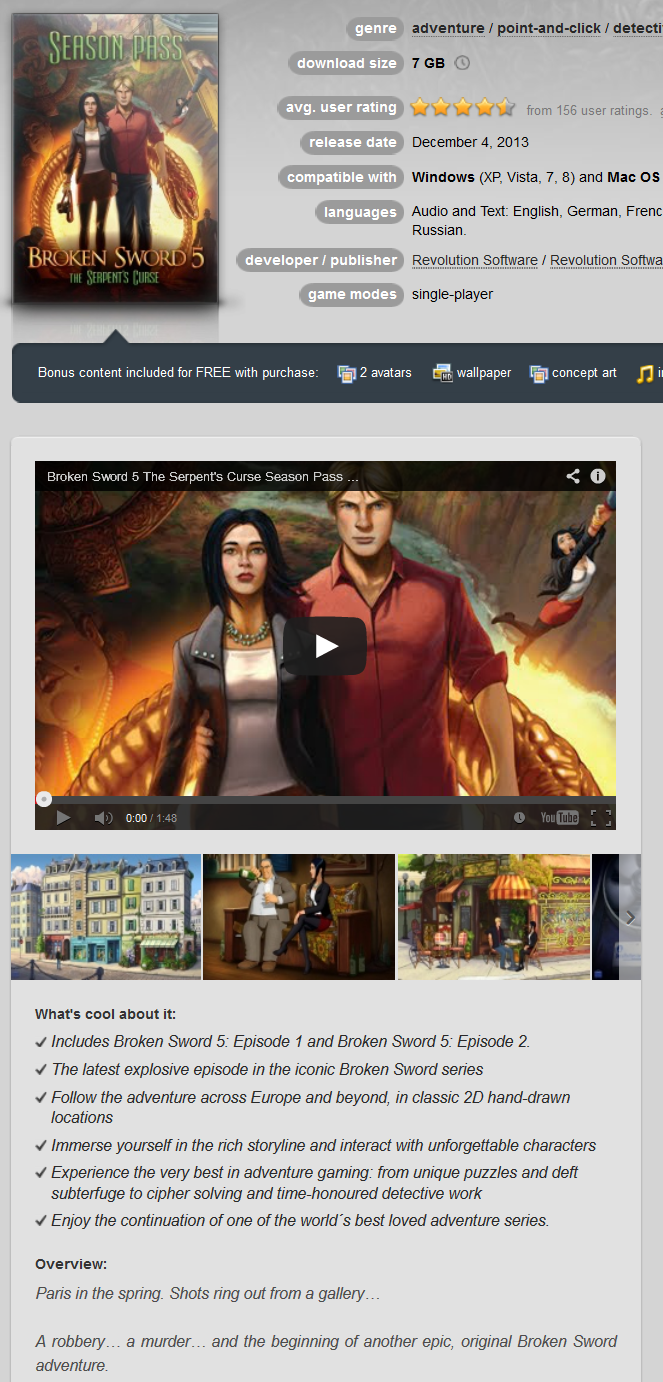663x1382 pixels.
Task: Click the 'concept art' bonus text
Action: [x=584, y=373]
